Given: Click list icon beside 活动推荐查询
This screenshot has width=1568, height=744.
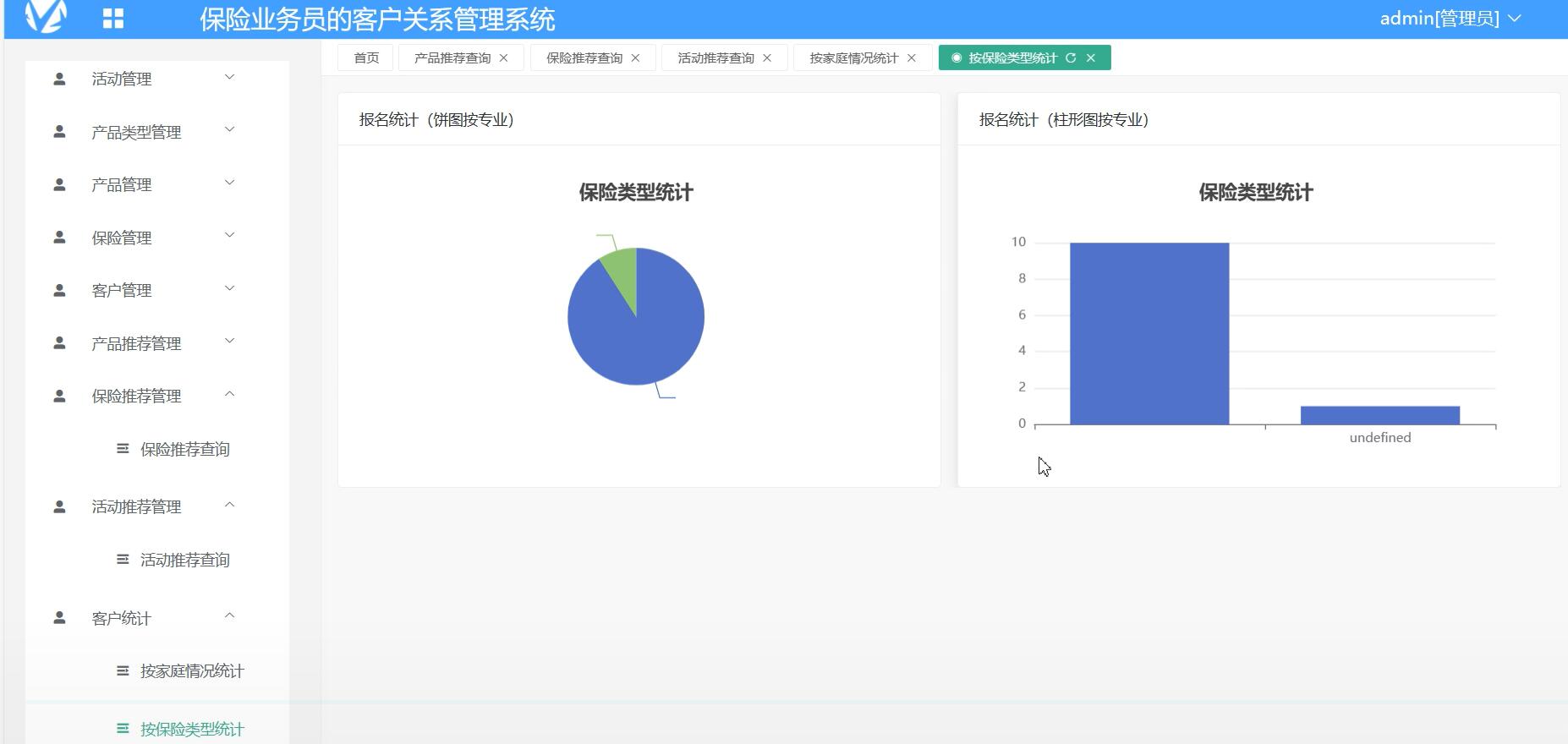Looking at the screenshot, I should [123, 560].
